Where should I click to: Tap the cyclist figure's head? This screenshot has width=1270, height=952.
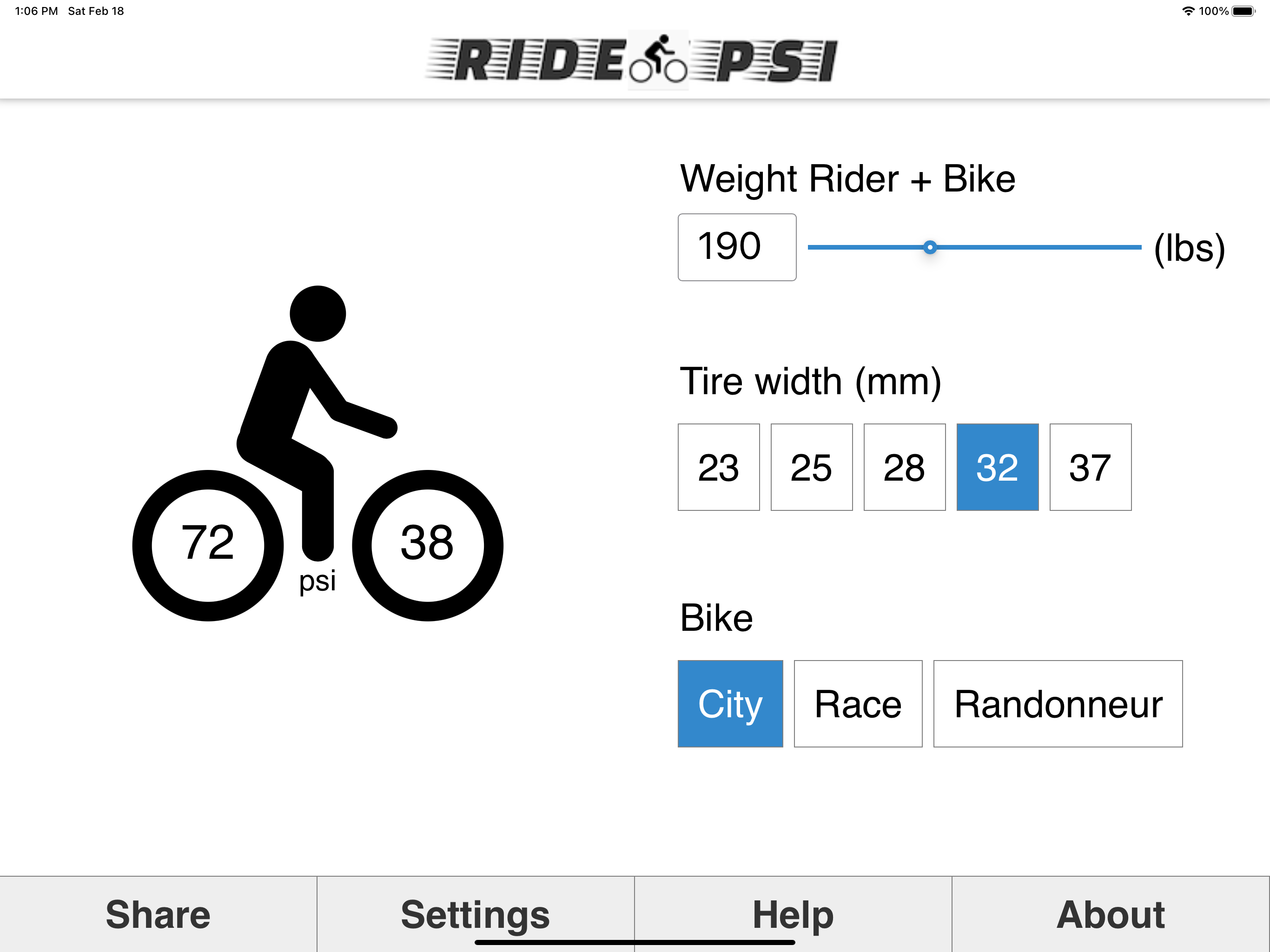317,313
